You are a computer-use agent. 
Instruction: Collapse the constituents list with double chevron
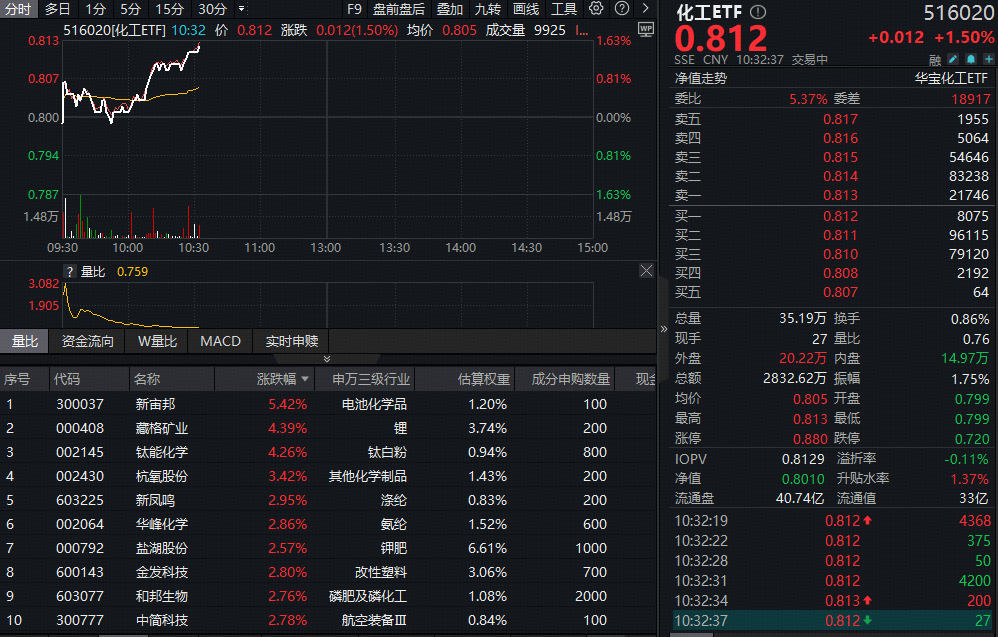click(x=326, y=358)
